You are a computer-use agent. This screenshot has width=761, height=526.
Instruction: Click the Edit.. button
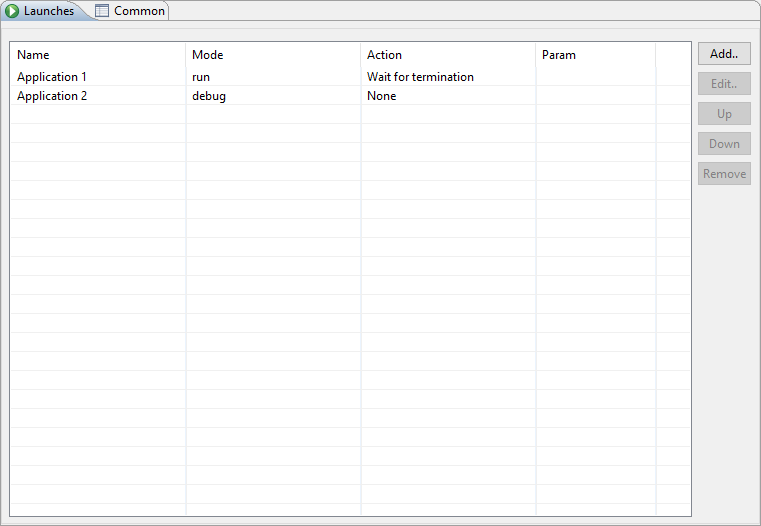click(x=724, y=84)
